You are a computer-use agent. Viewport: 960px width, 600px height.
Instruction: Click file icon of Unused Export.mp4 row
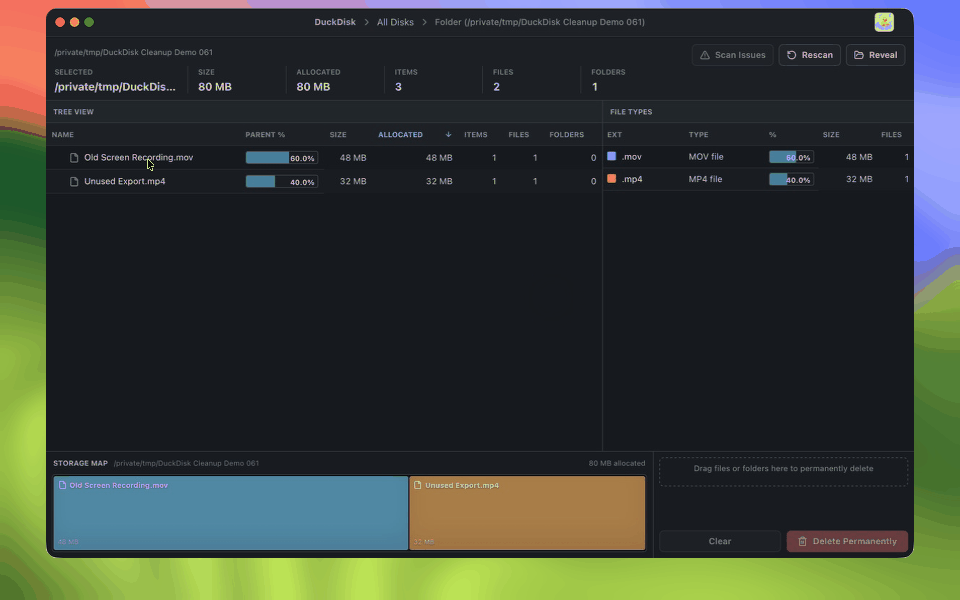74,182
